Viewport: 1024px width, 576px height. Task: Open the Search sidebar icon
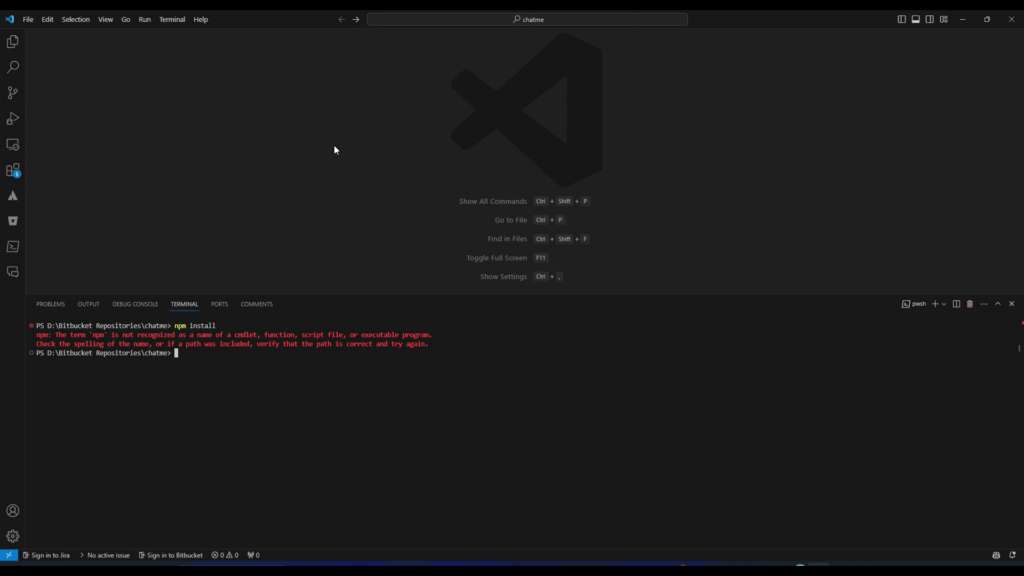[12, 67]
